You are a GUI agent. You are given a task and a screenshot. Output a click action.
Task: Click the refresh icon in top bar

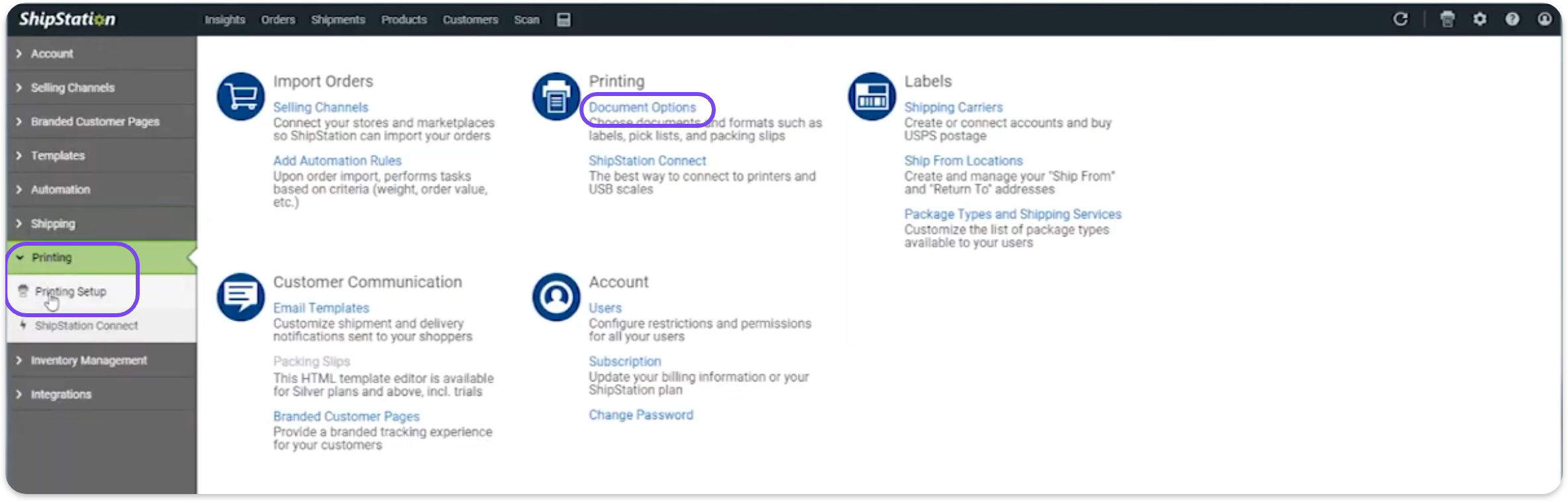click(1400, 19)
